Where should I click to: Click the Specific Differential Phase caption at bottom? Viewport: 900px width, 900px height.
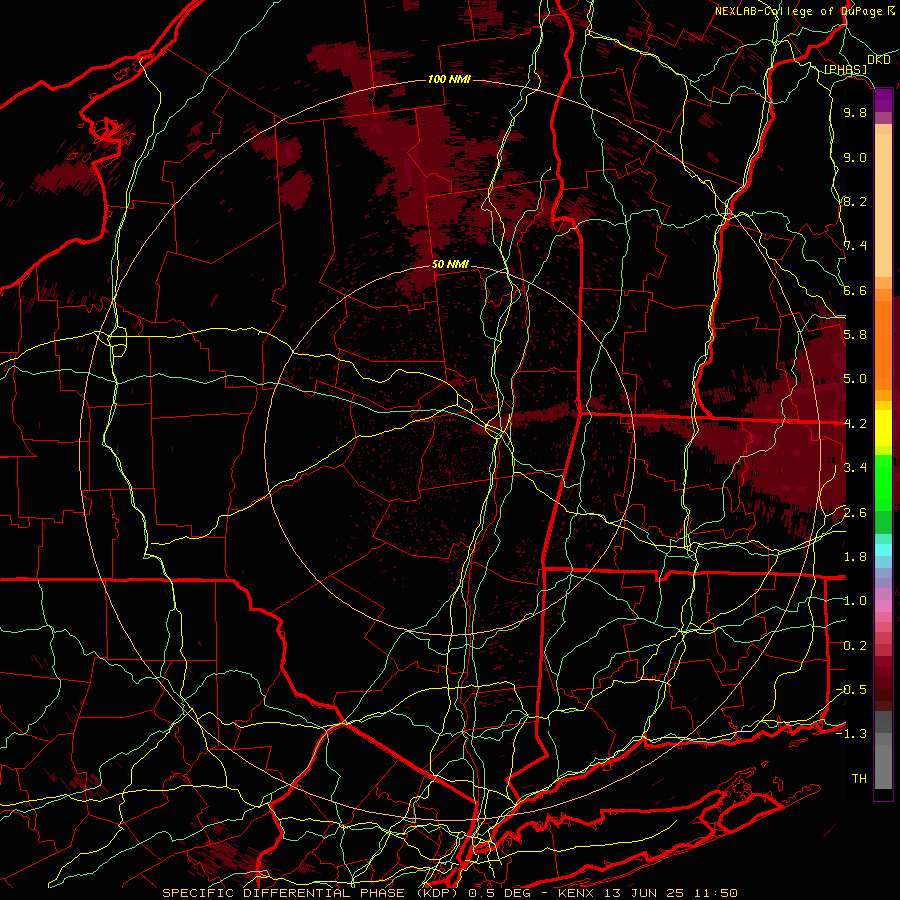(449, 893)
